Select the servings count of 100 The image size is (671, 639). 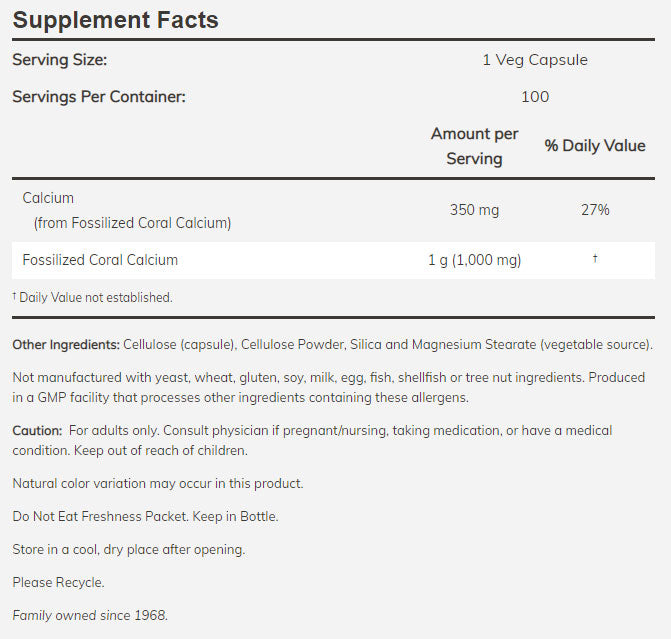(535, 97)
